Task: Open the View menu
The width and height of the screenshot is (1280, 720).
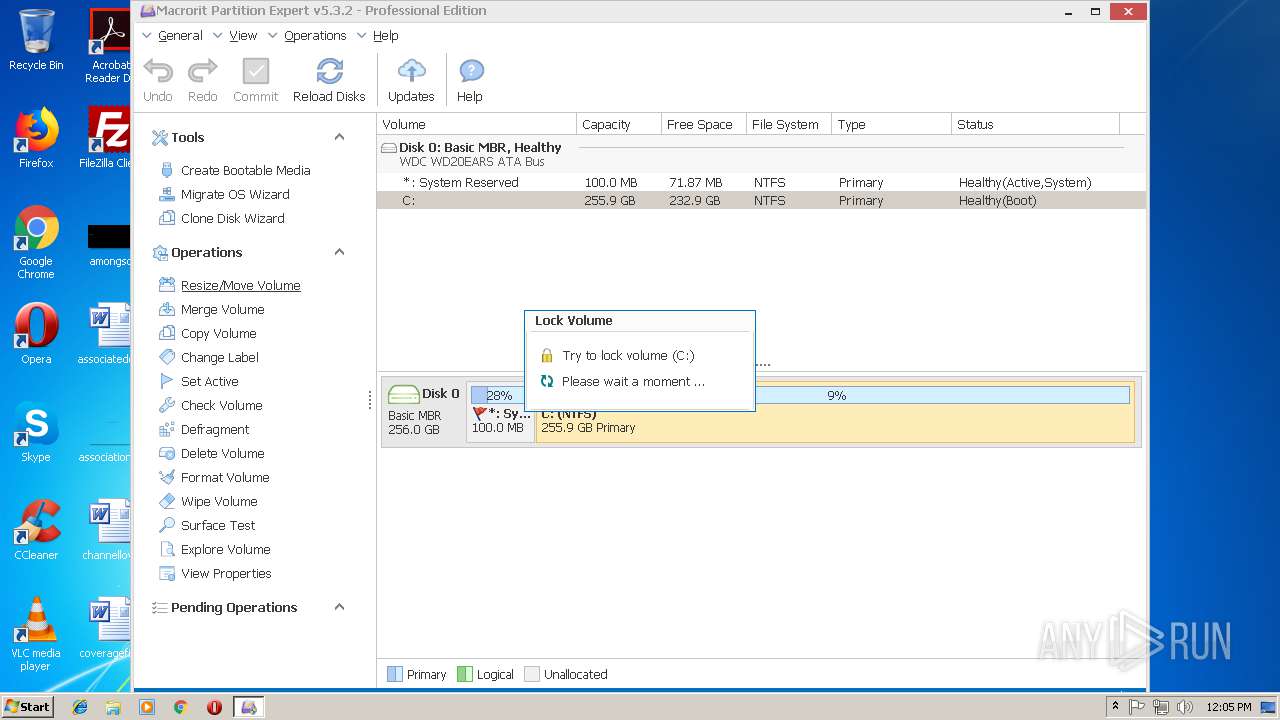Action: [x=243, y=35]
